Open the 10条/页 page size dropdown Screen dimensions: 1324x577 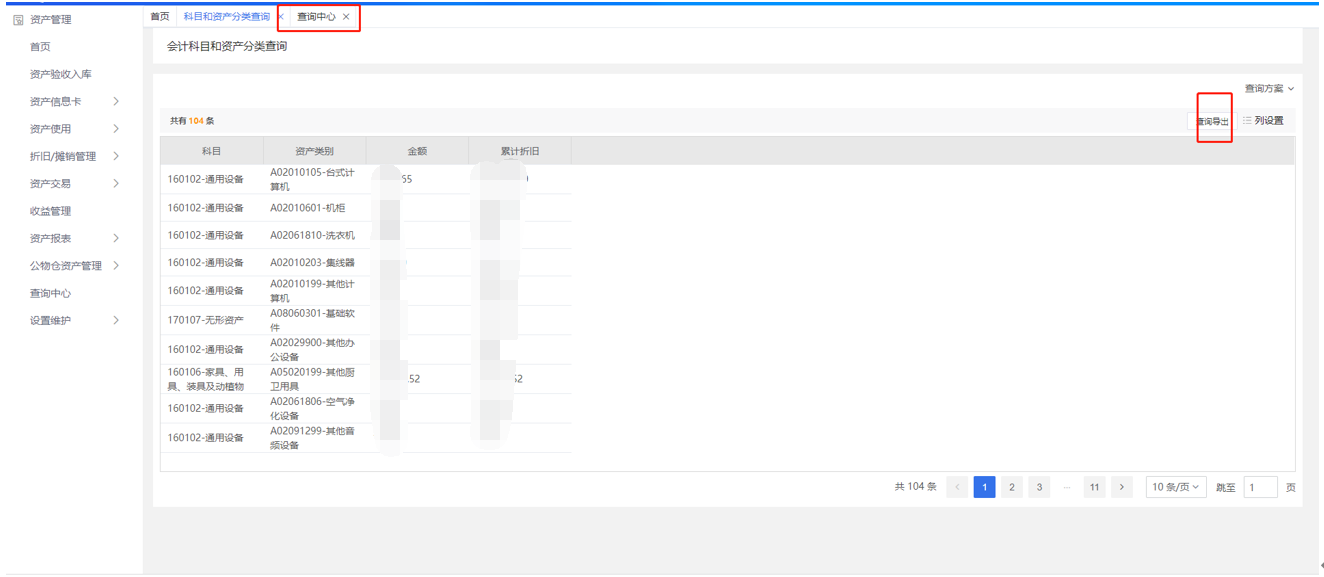(1175, 487)
